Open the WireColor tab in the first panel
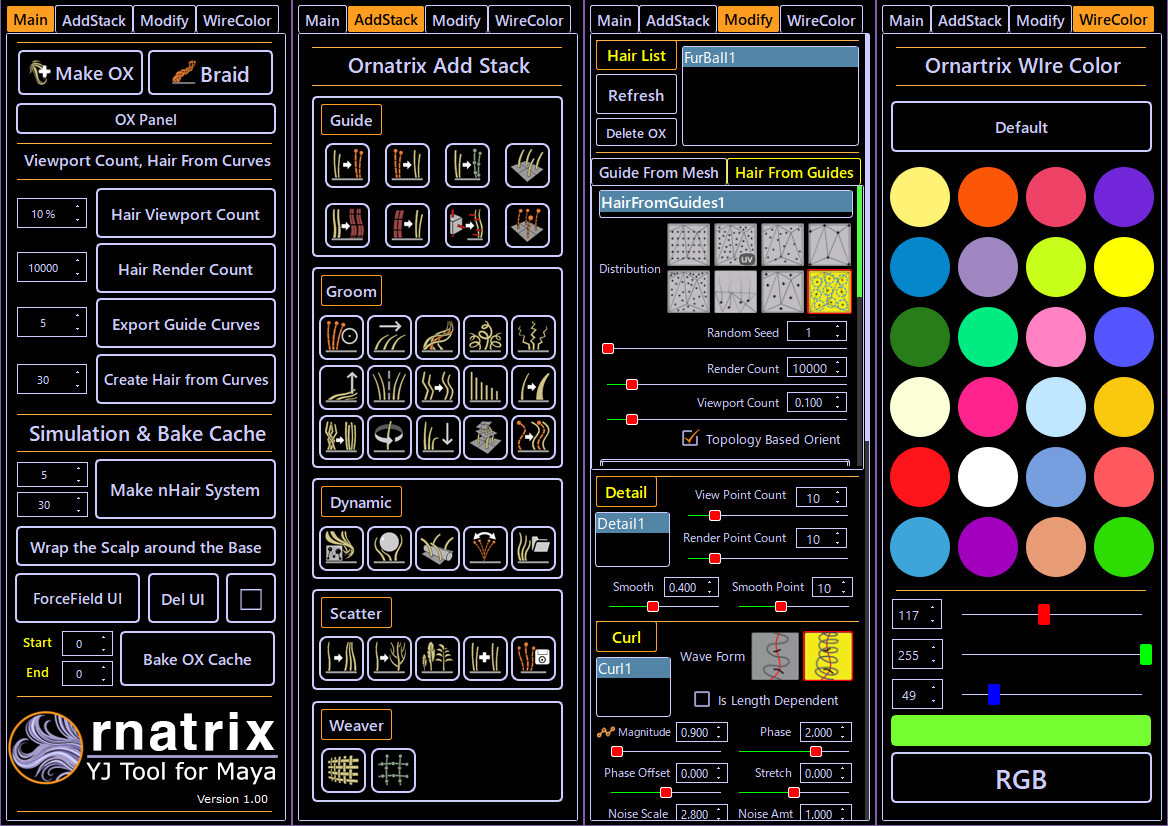 pos(237,19)
